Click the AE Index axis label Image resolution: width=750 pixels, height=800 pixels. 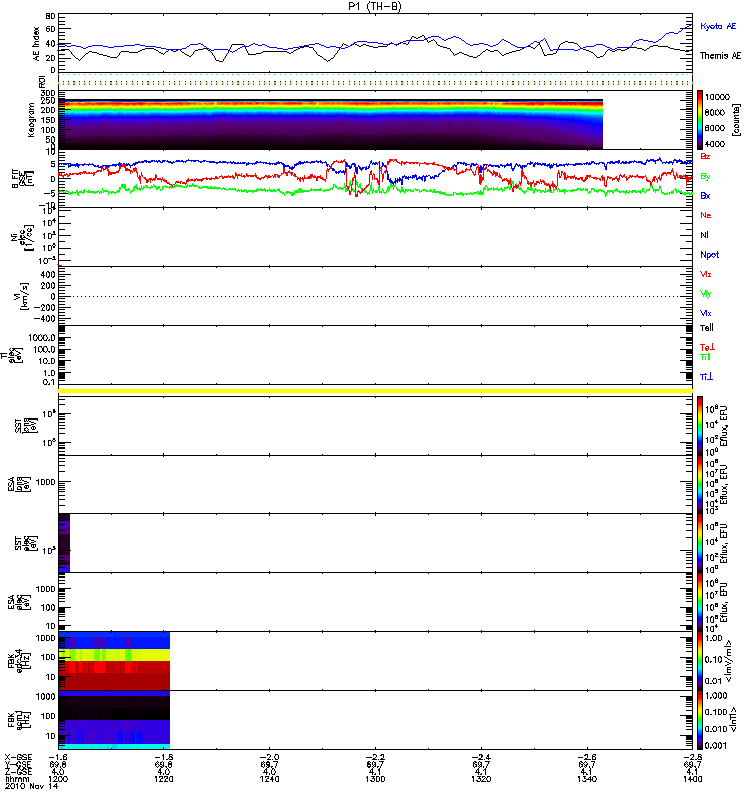pos(36,44)
